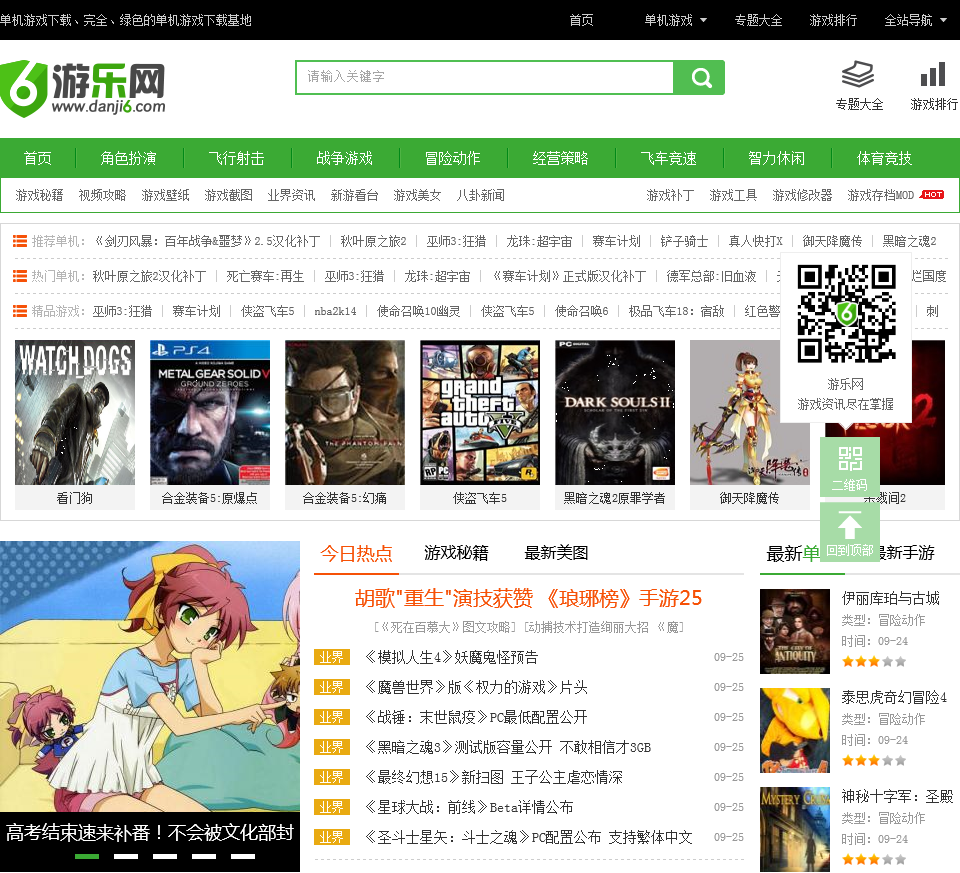
Task: Switch to the 最新美图 tab
Action: coord(556,553)
